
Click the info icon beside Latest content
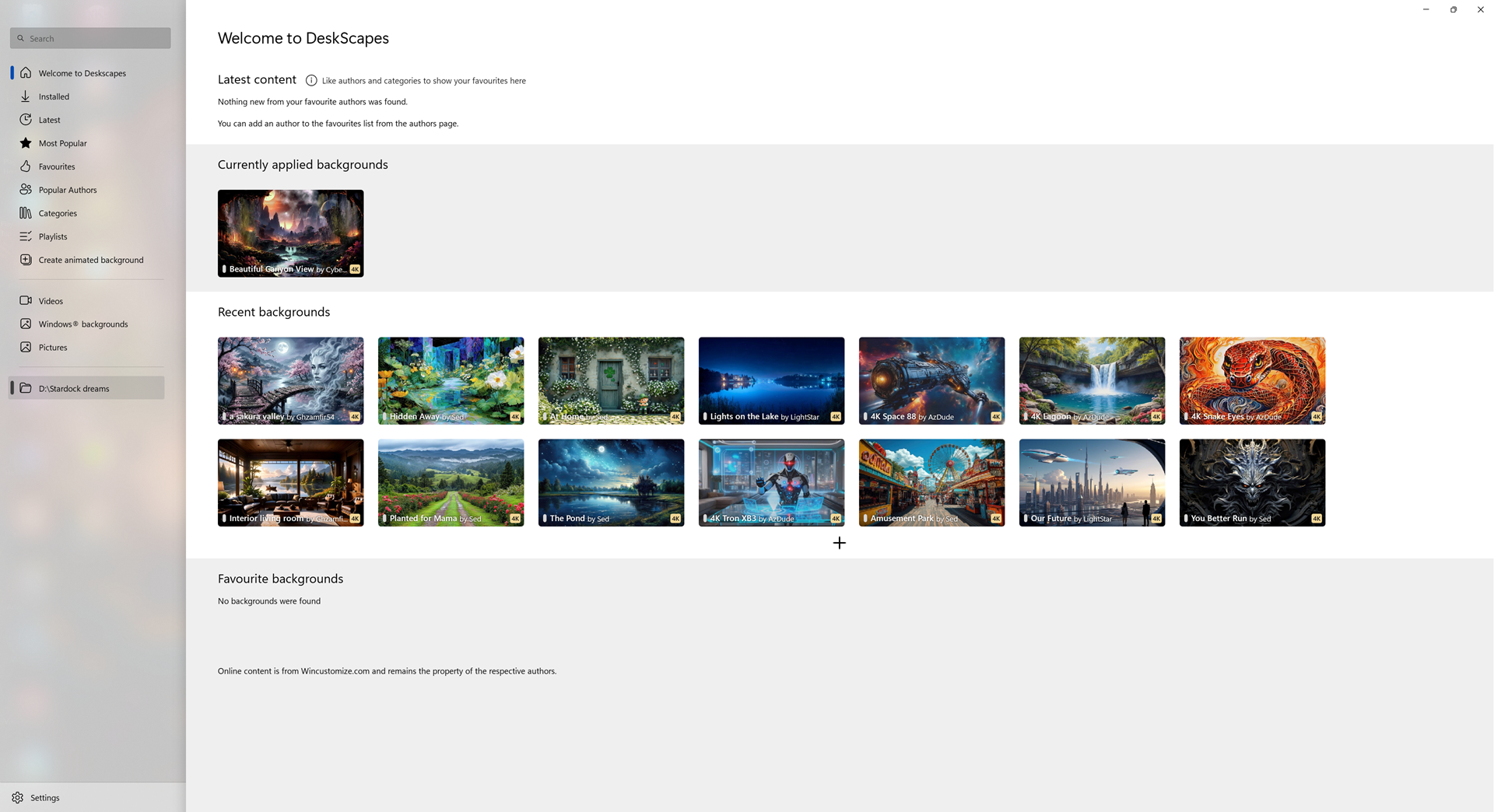point(311,80)
